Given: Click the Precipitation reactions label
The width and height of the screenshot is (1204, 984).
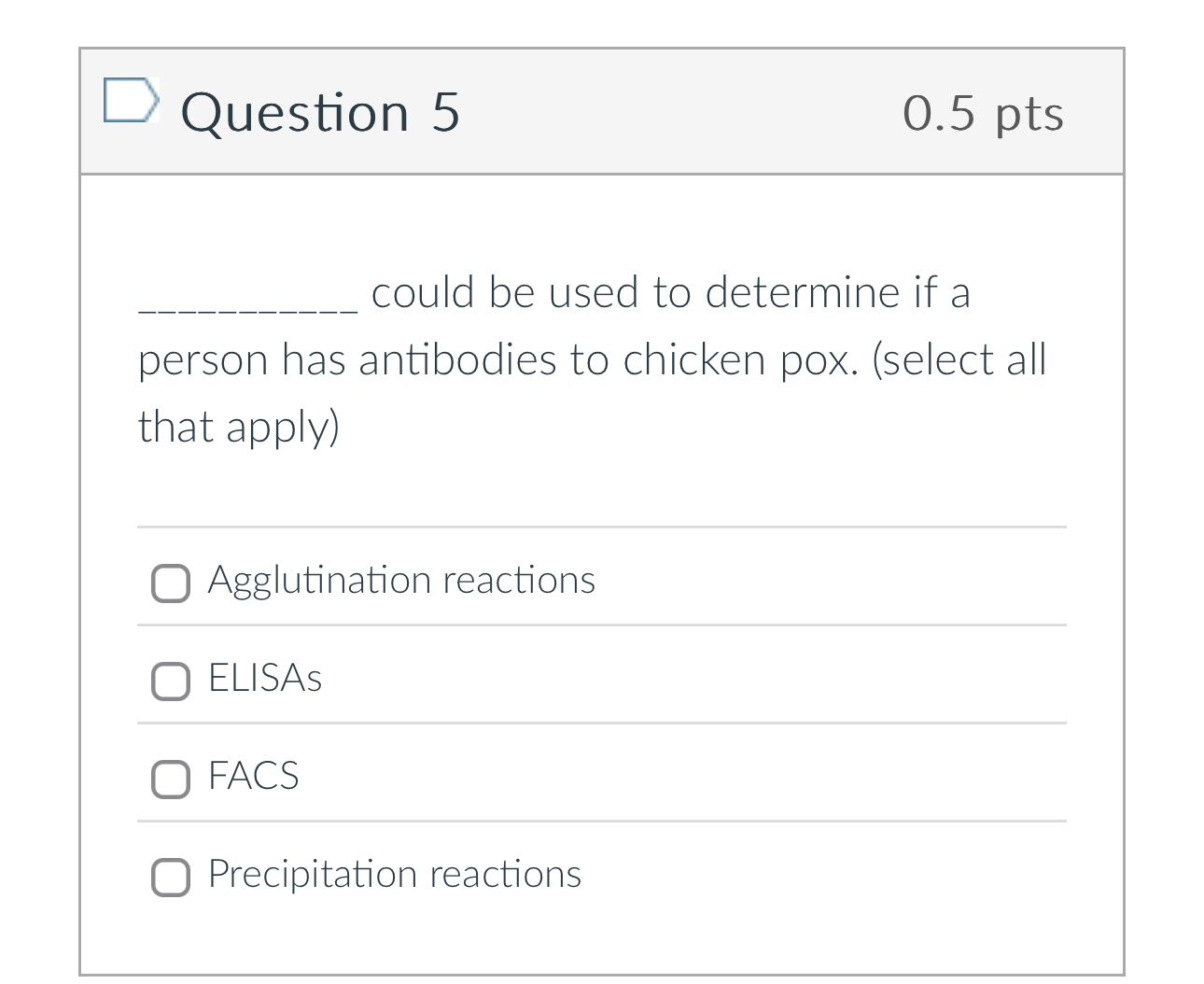Looking at the screenshot, I should 393,875.
